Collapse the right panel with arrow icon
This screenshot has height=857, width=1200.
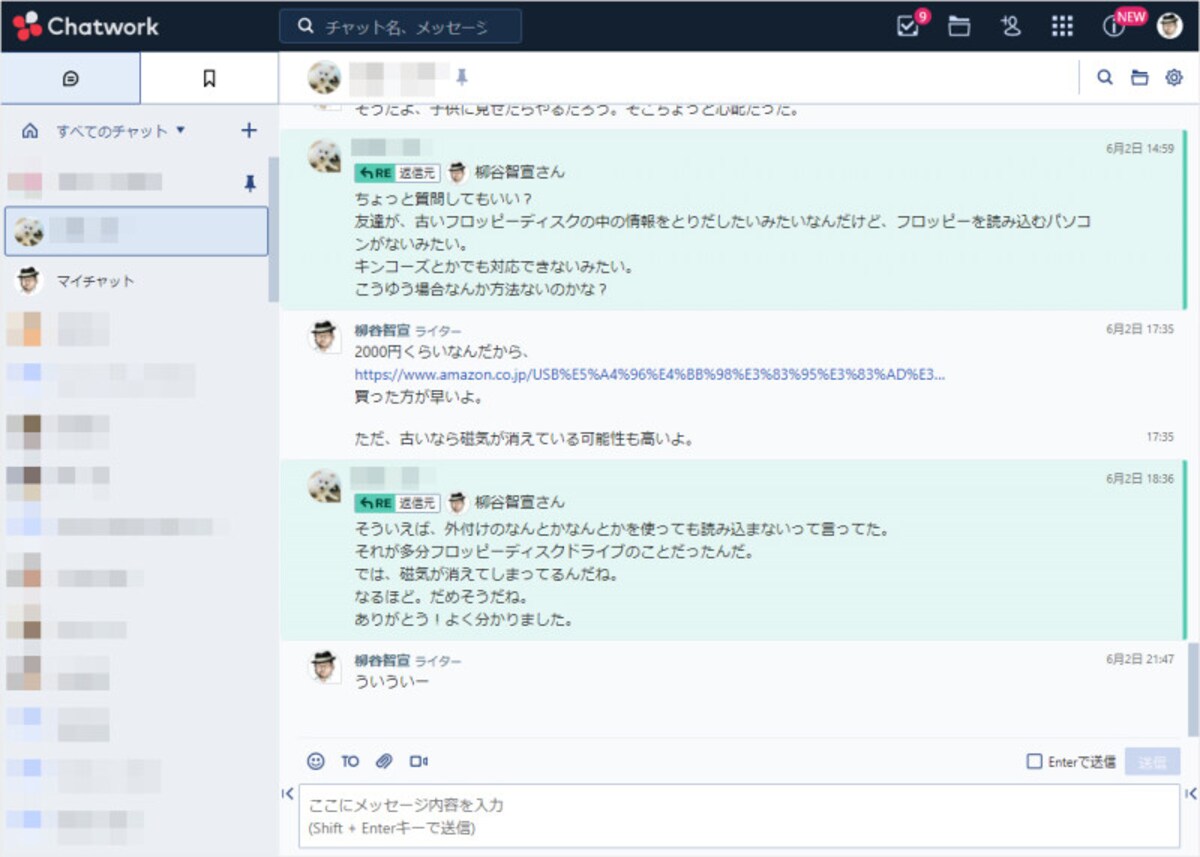click(1191, 793)
